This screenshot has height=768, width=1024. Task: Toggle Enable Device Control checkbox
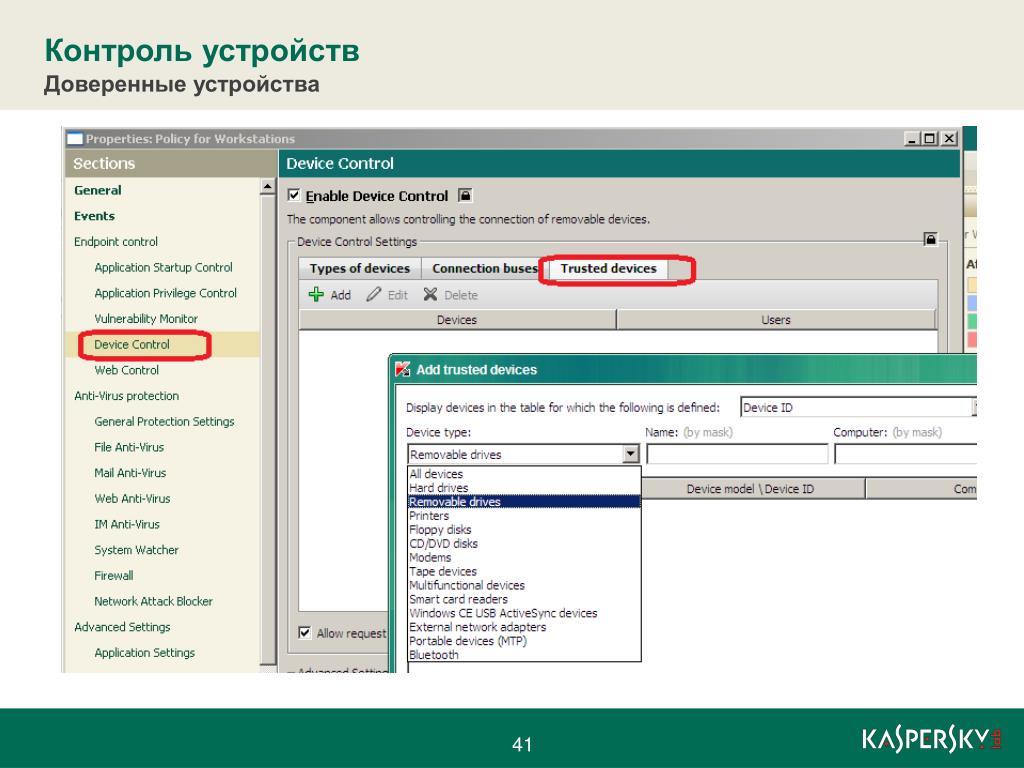coord(294,195)
